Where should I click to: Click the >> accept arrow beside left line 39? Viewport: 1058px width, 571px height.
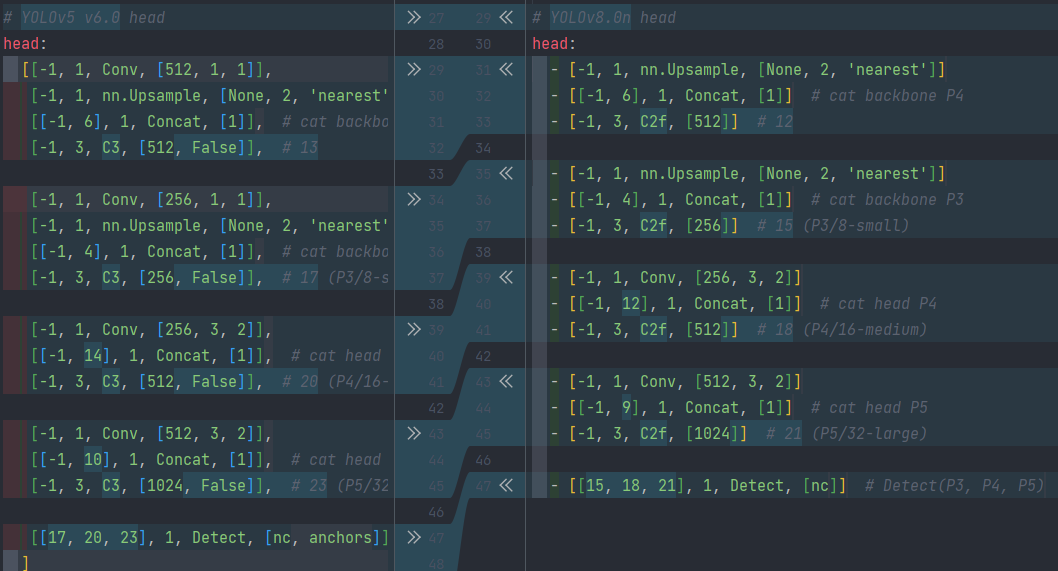pos(414,329)
